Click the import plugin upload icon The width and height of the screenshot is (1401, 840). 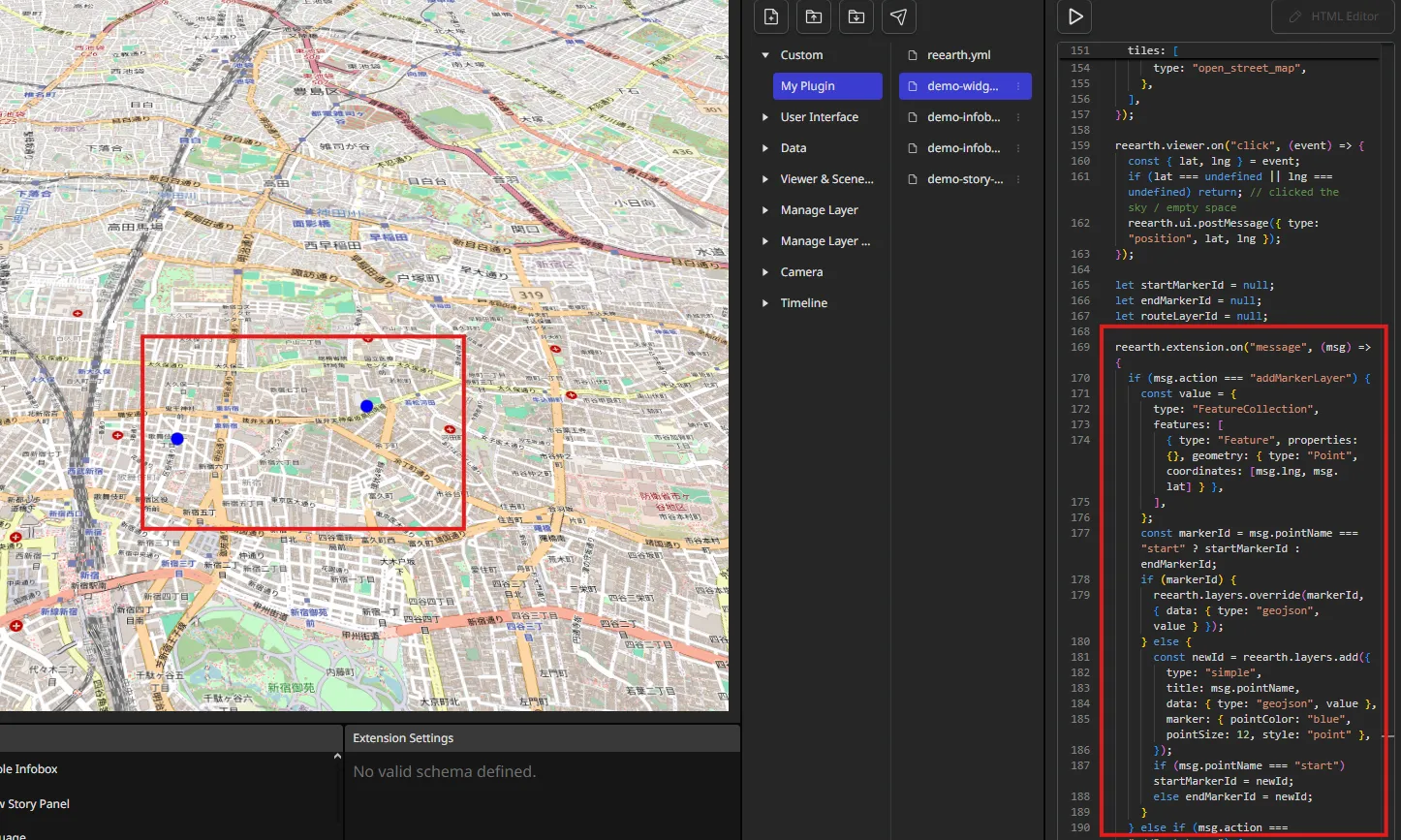[x=814, y=16]
